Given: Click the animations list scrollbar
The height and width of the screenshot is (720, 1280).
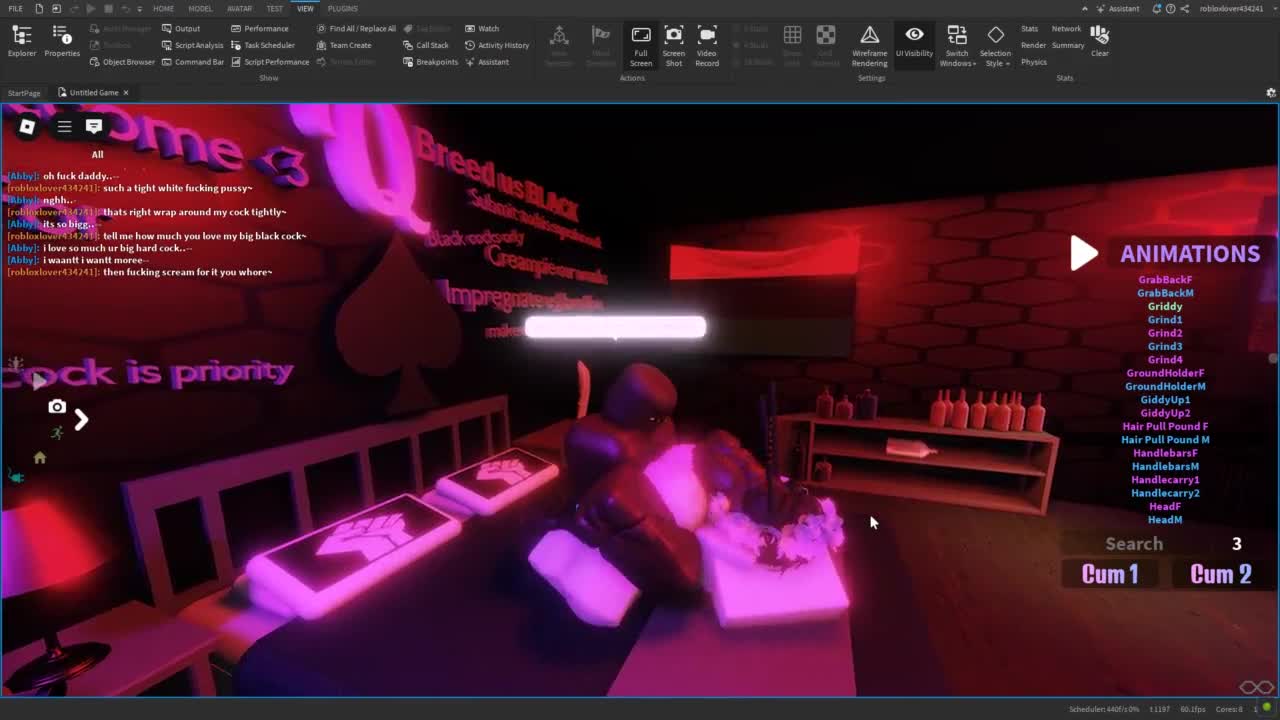Looking at the screenshot, I should (1272, 358).
